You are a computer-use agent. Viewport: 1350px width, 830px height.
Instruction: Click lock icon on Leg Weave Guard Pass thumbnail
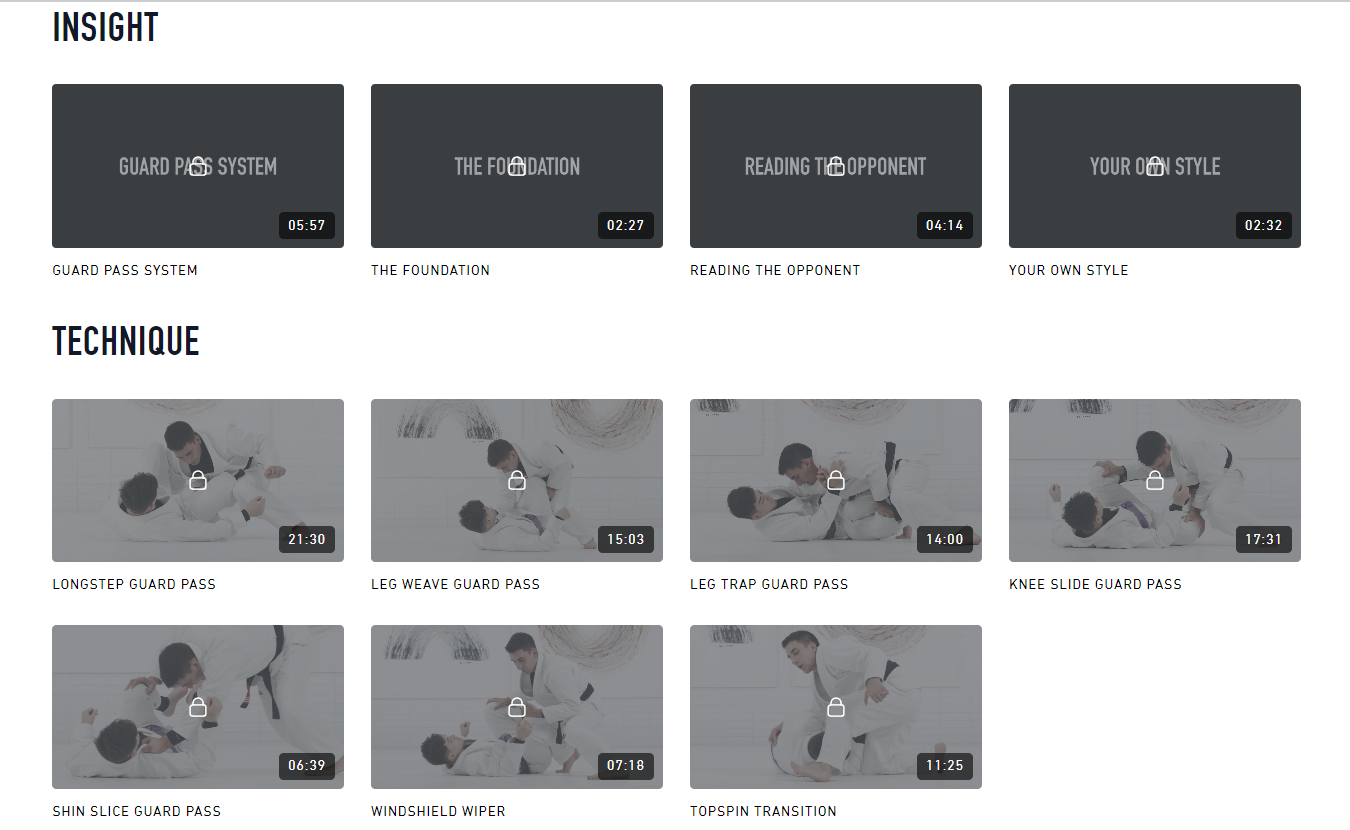(517, 481)
